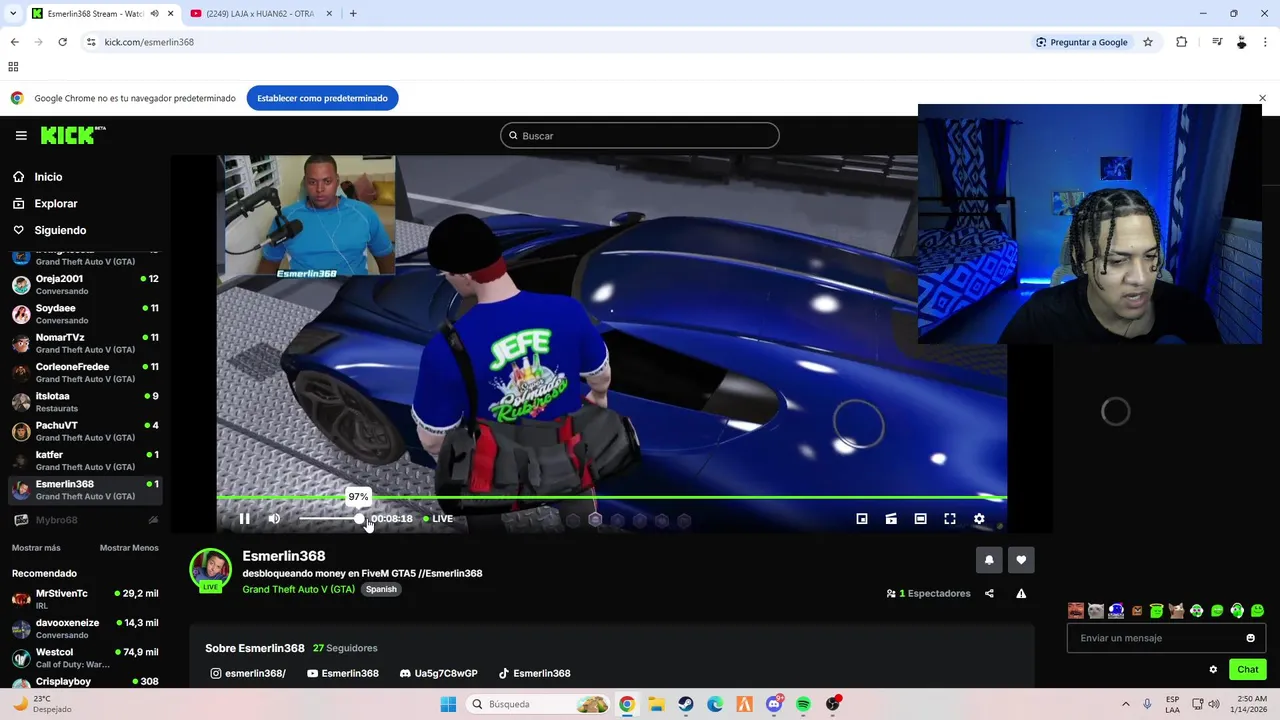Open CorleoneFredee channel in sidebar
Viewport: 1280px width, 720px height.
(x=85, y=373)
